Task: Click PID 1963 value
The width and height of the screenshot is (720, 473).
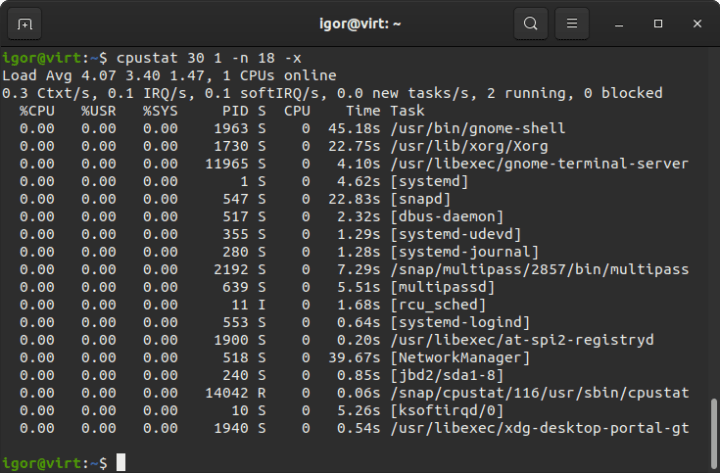Action: [x=231, y=129]
